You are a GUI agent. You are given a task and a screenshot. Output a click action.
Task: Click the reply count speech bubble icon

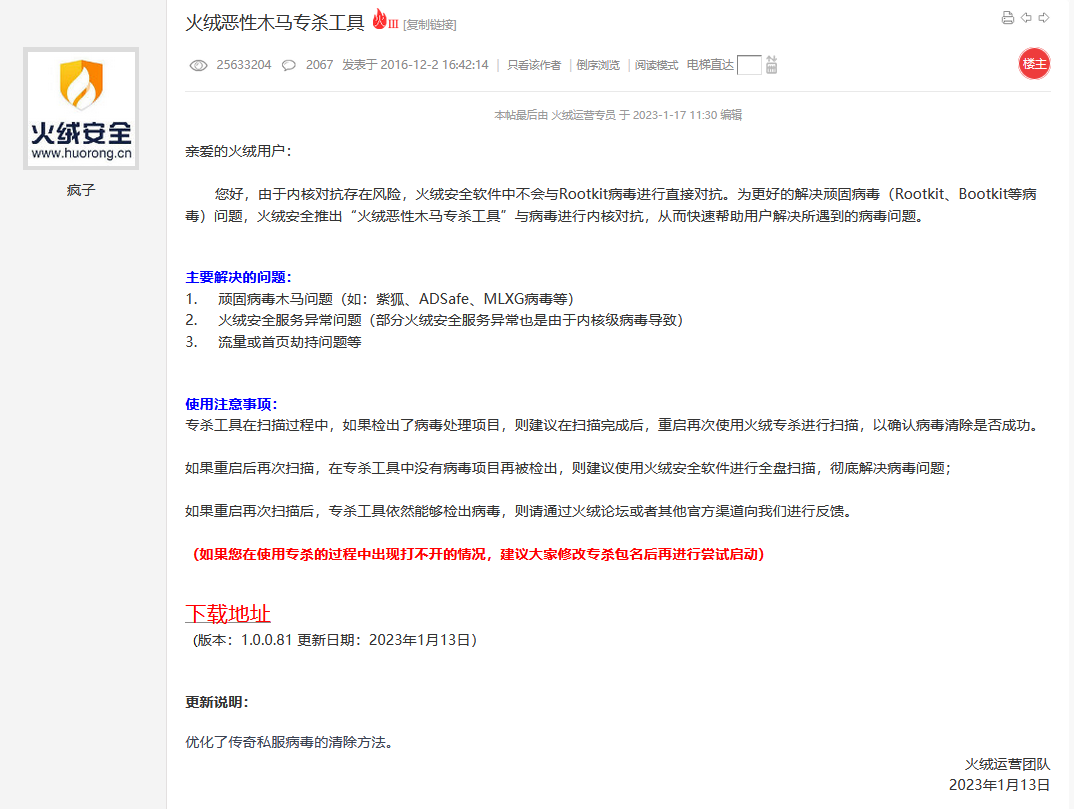coord(288,65)
